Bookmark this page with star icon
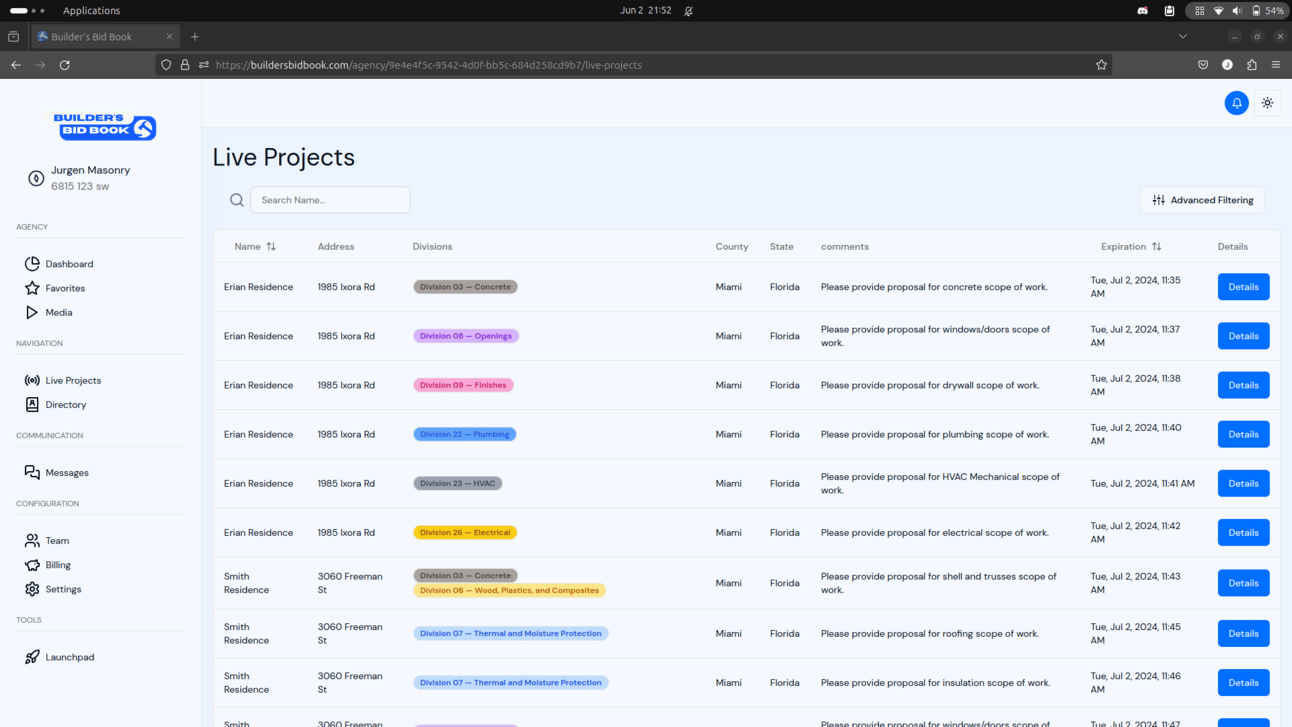 tap(1101, 65)
